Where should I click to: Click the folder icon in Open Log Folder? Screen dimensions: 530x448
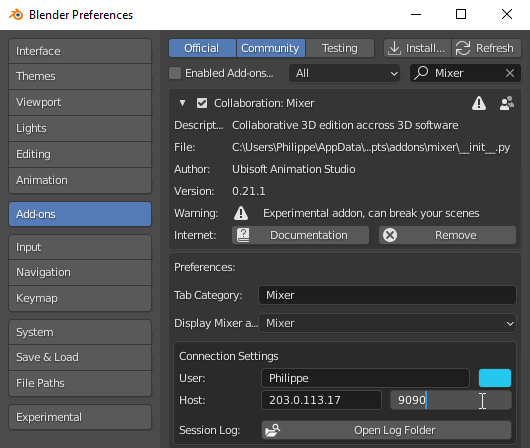pos(273,430)
